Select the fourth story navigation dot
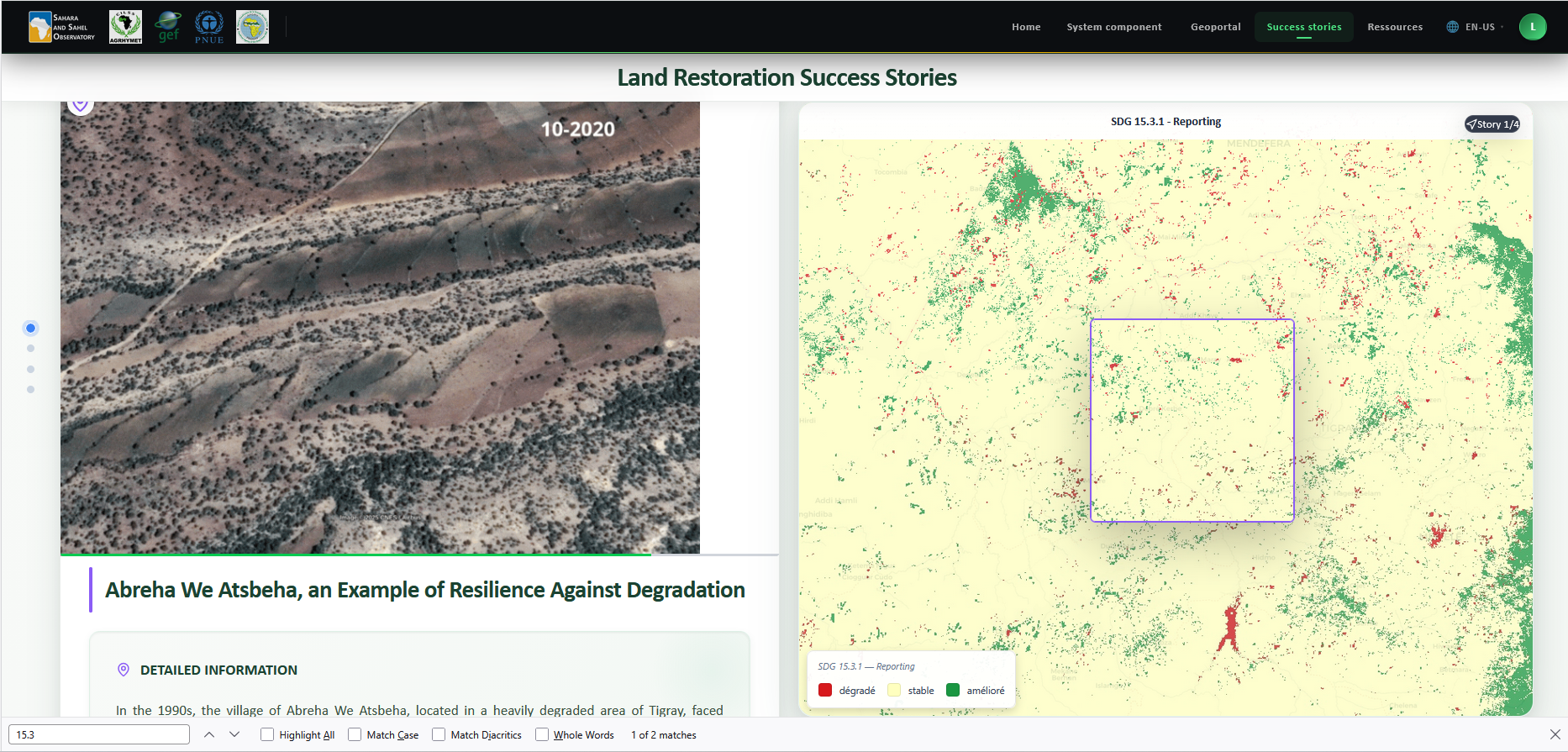 coord(30,389)
